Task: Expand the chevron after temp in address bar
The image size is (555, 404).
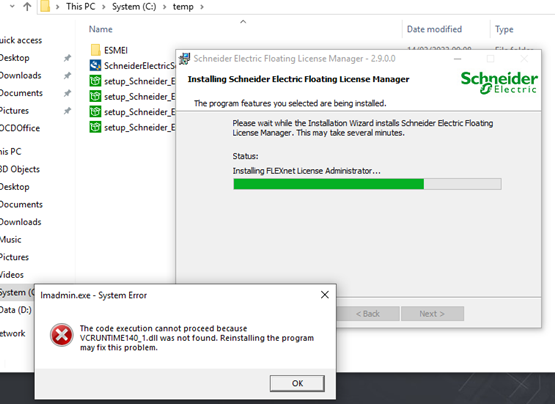Action: tap(202, 7)
